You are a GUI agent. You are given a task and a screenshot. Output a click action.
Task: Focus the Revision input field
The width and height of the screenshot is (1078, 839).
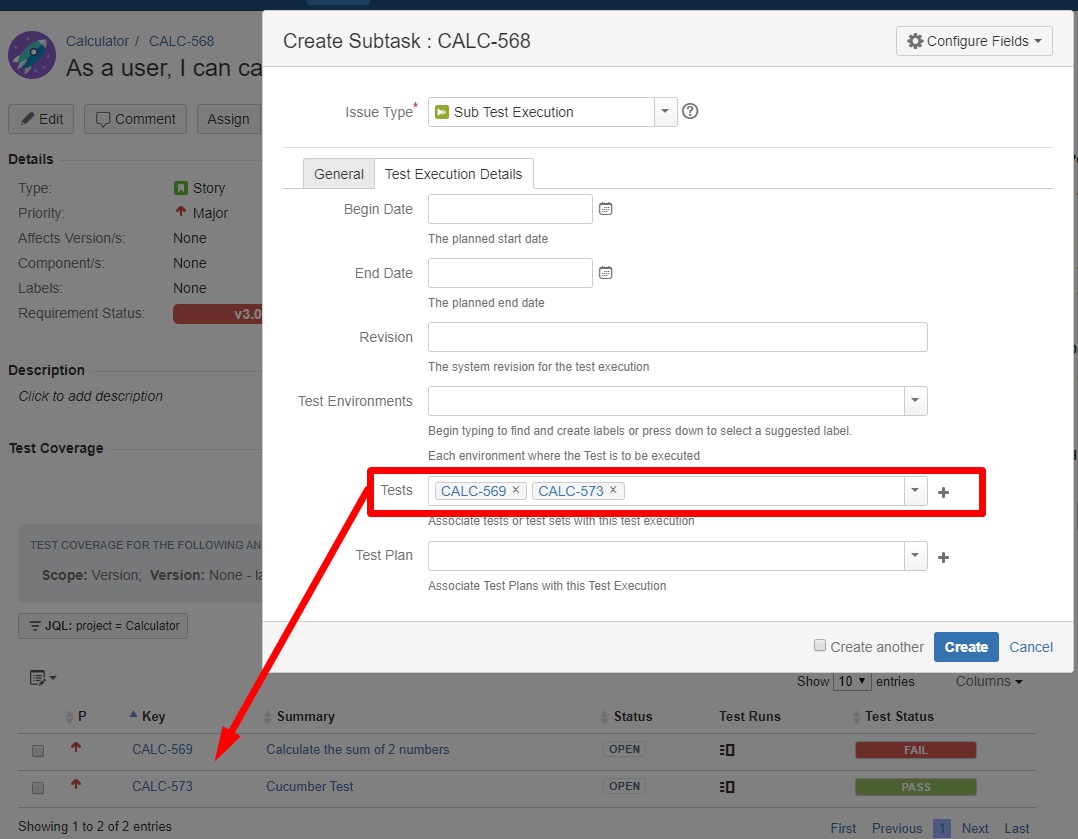pos(677,337)
